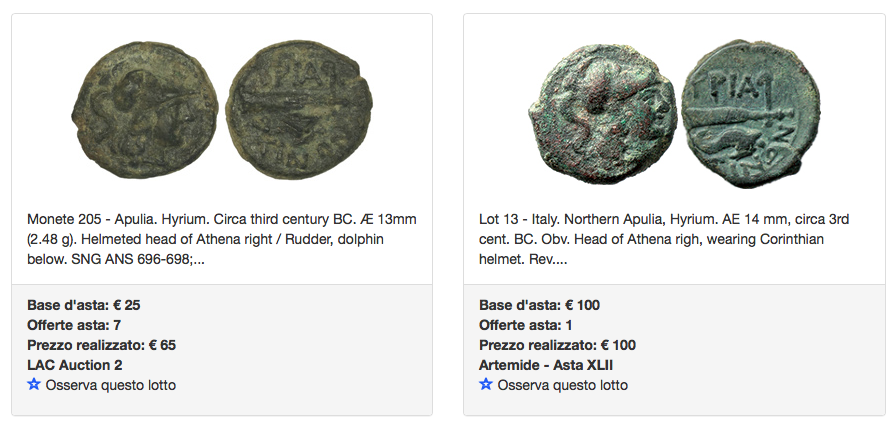
Task: Watch Lot 13 via 'Osserva questo lotto'
Action: coord(563,385)
